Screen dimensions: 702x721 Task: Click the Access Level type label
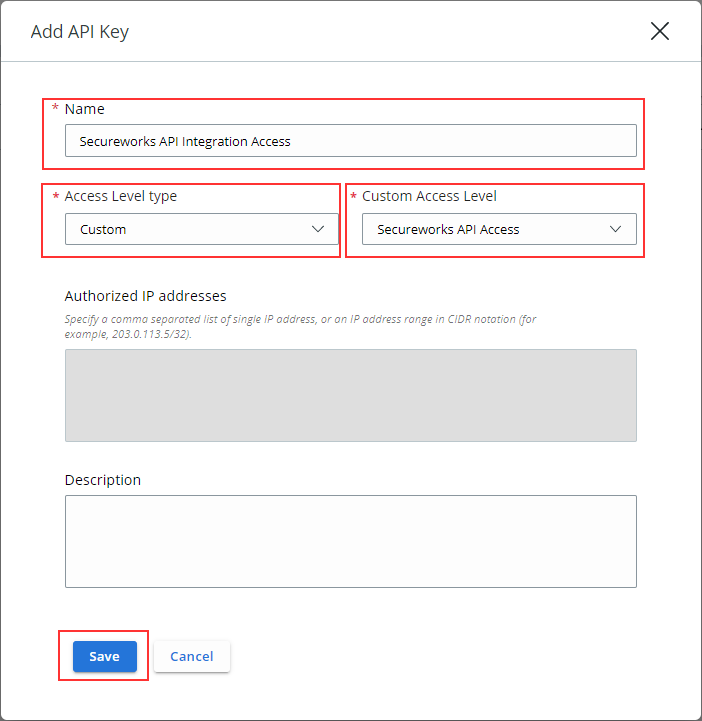120,196
